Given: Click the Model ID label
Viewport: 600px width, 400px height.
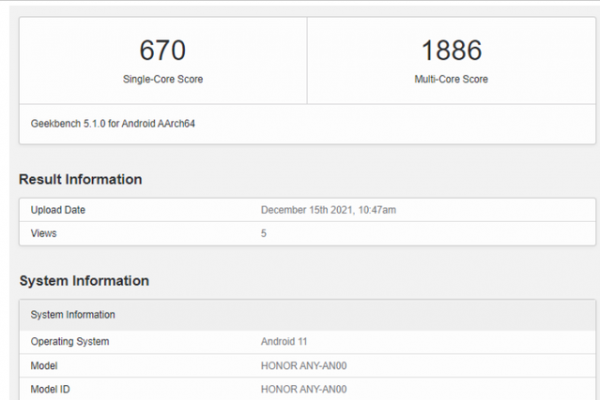Looking at the screenshot, I should [x=52, y=389].
